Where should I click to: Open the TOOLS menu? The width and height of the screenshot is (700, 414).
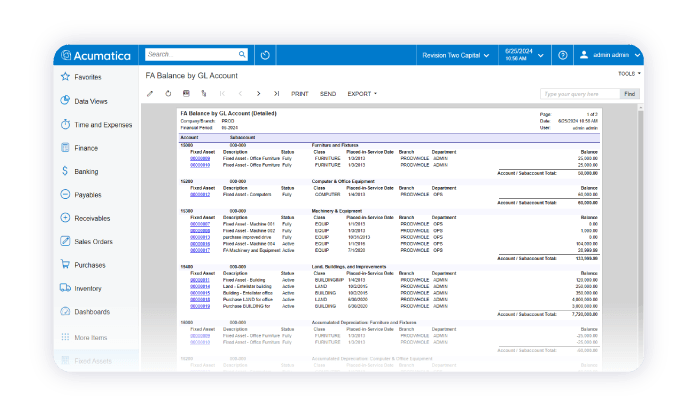(629, 74)
